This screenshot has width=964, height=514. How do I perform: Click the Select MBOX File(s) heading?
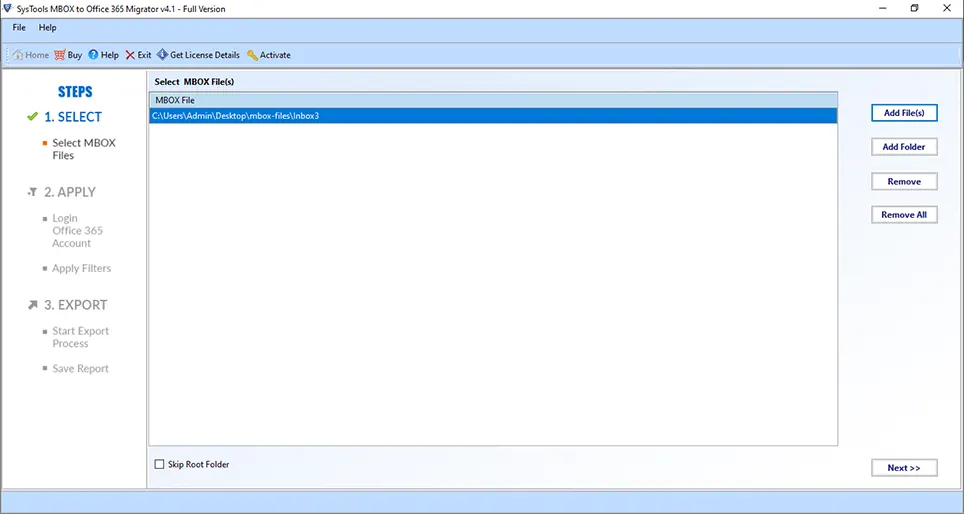coord(194,81)
